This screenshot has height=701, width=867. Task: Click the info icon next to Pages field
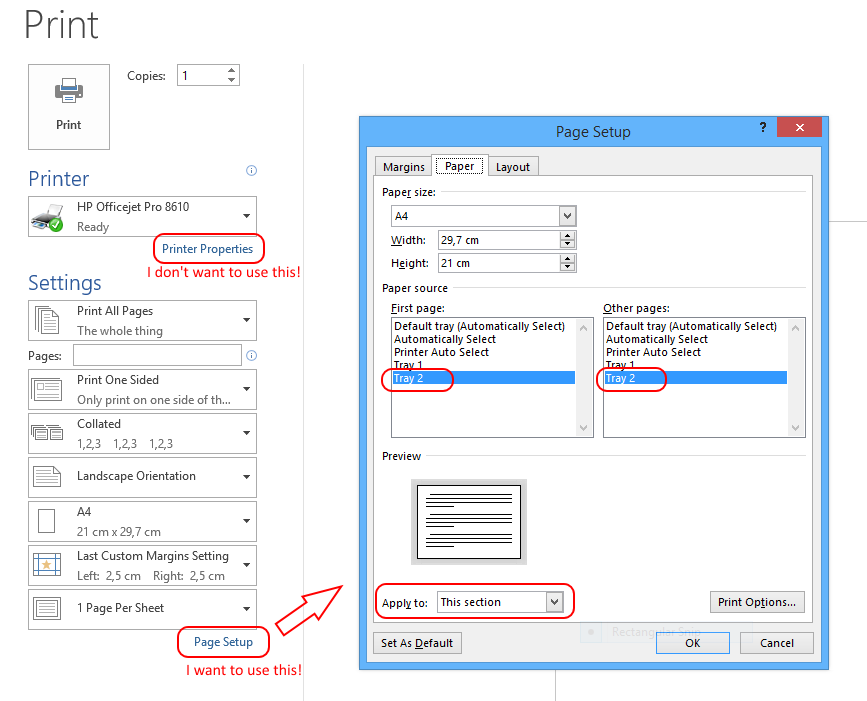[251, 355]
